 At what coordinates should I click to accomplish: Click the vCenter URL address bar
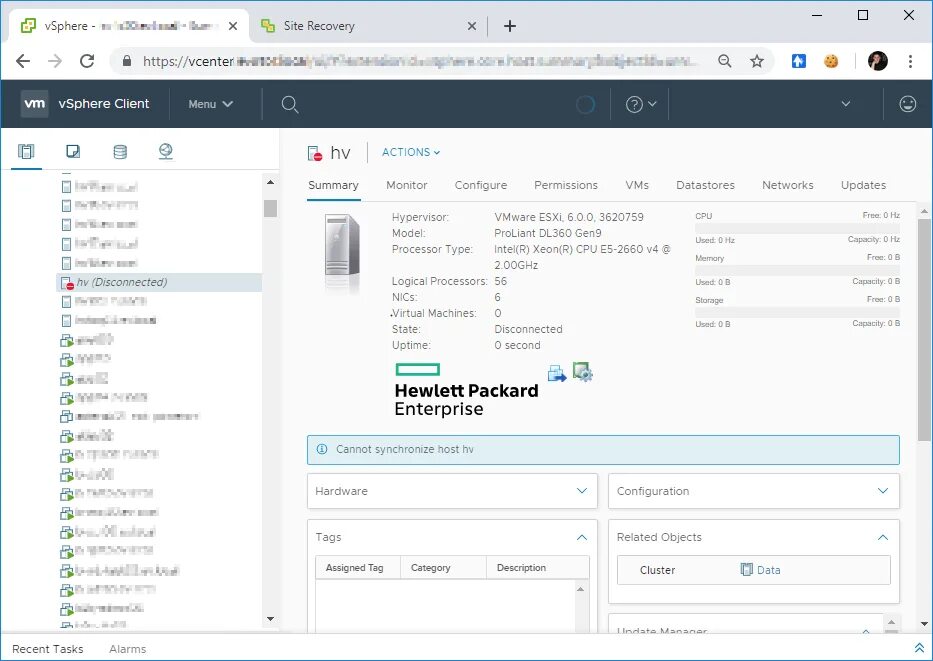(417, 61)
